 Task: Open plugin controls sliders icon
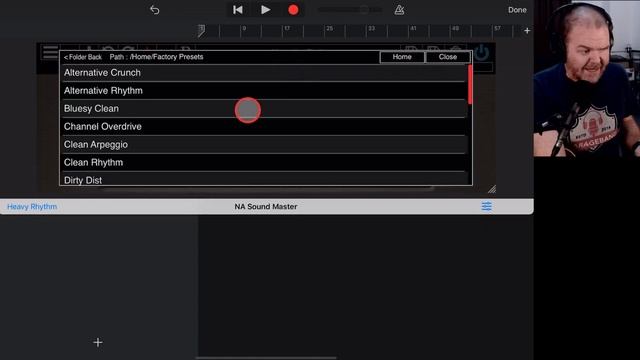(486, 207)
